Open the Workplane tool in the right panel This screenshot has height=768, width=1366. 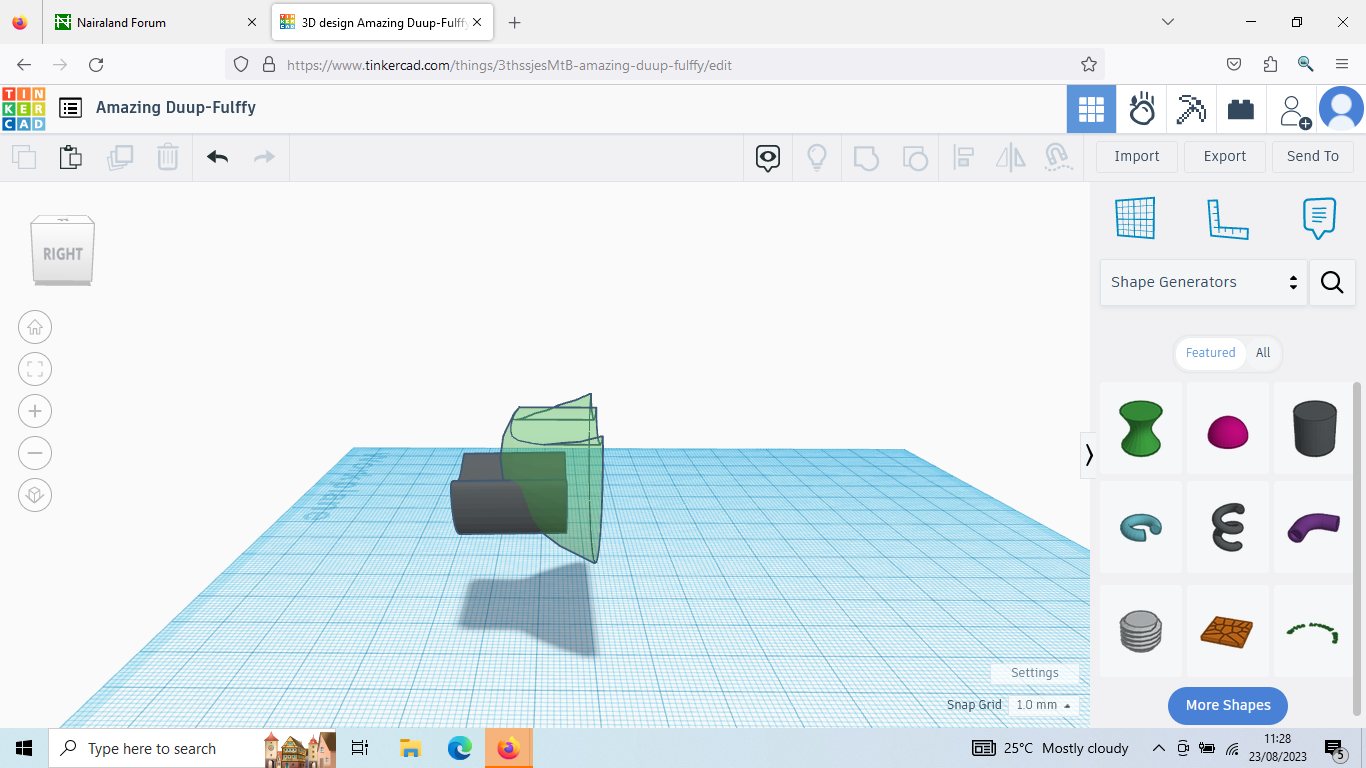[x=1135, y=218]
